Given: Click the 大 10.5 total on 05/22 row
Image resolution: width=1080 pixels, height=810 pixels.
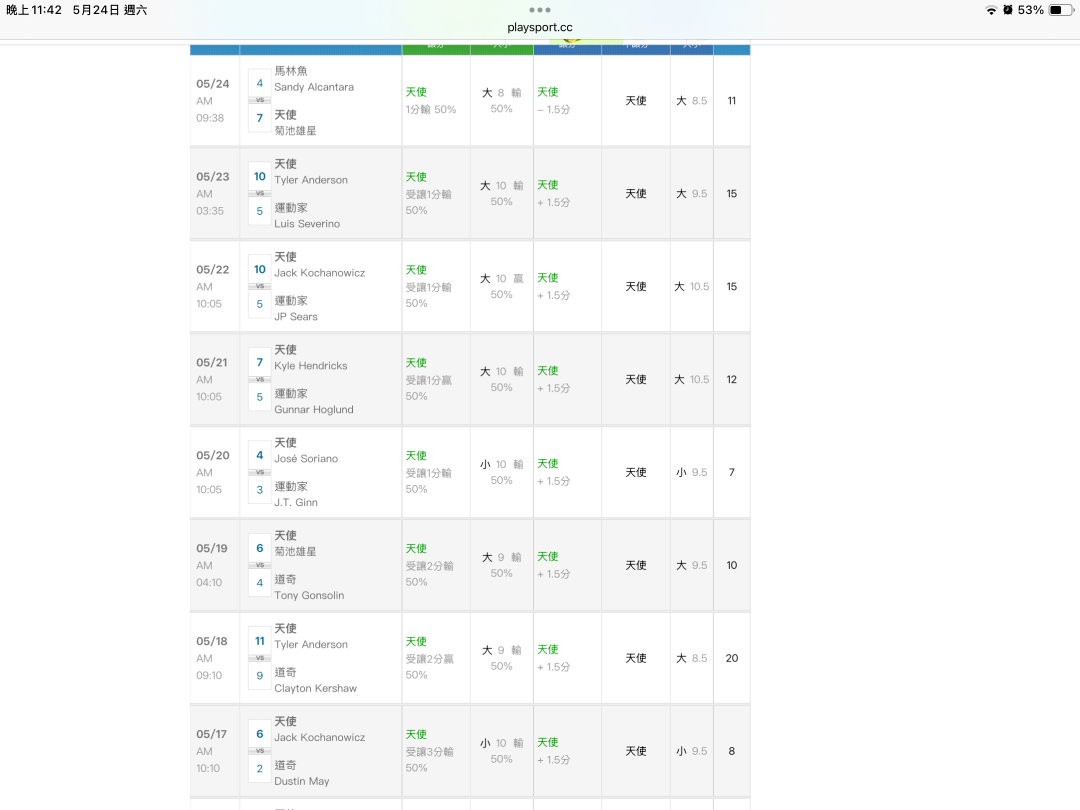Looking at the screenshot, I should point(691,286).
